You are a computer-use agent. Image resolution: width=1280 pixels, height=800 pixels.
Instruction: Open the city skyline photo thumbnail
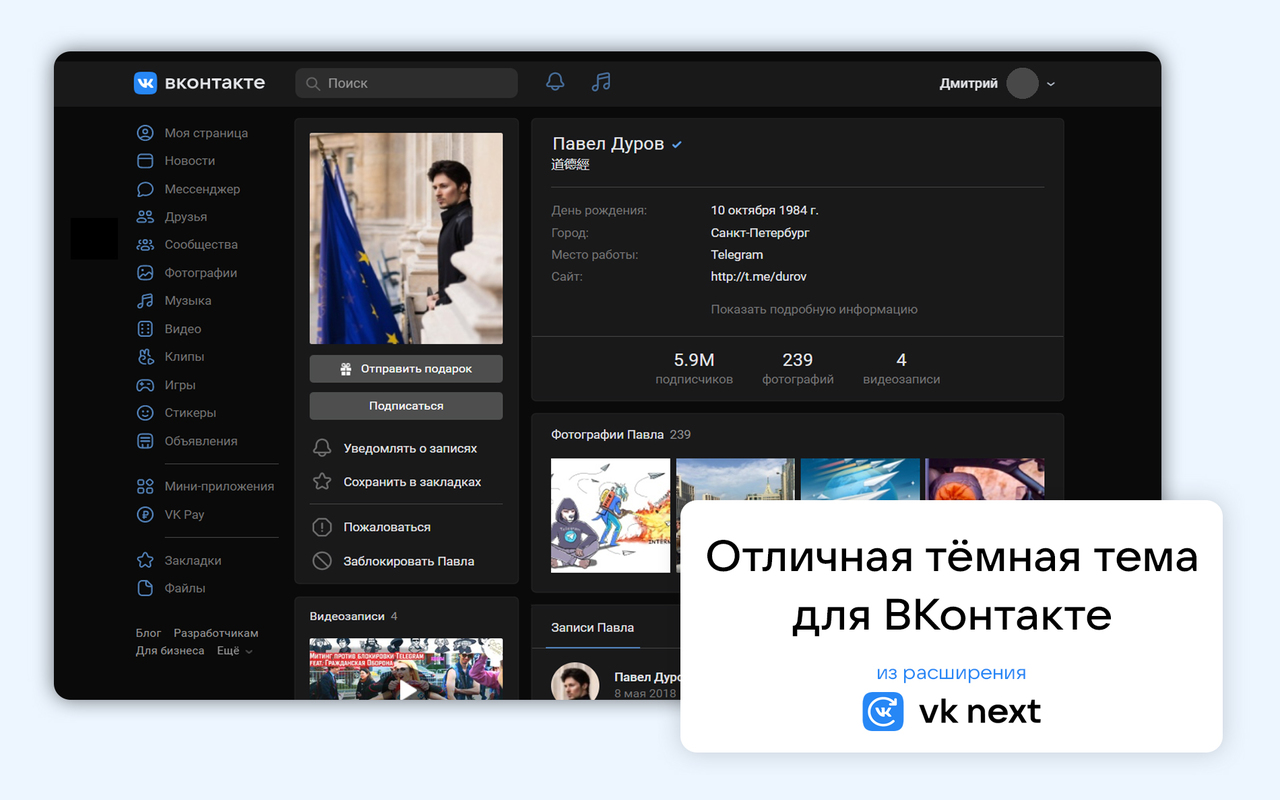(735, 480)
